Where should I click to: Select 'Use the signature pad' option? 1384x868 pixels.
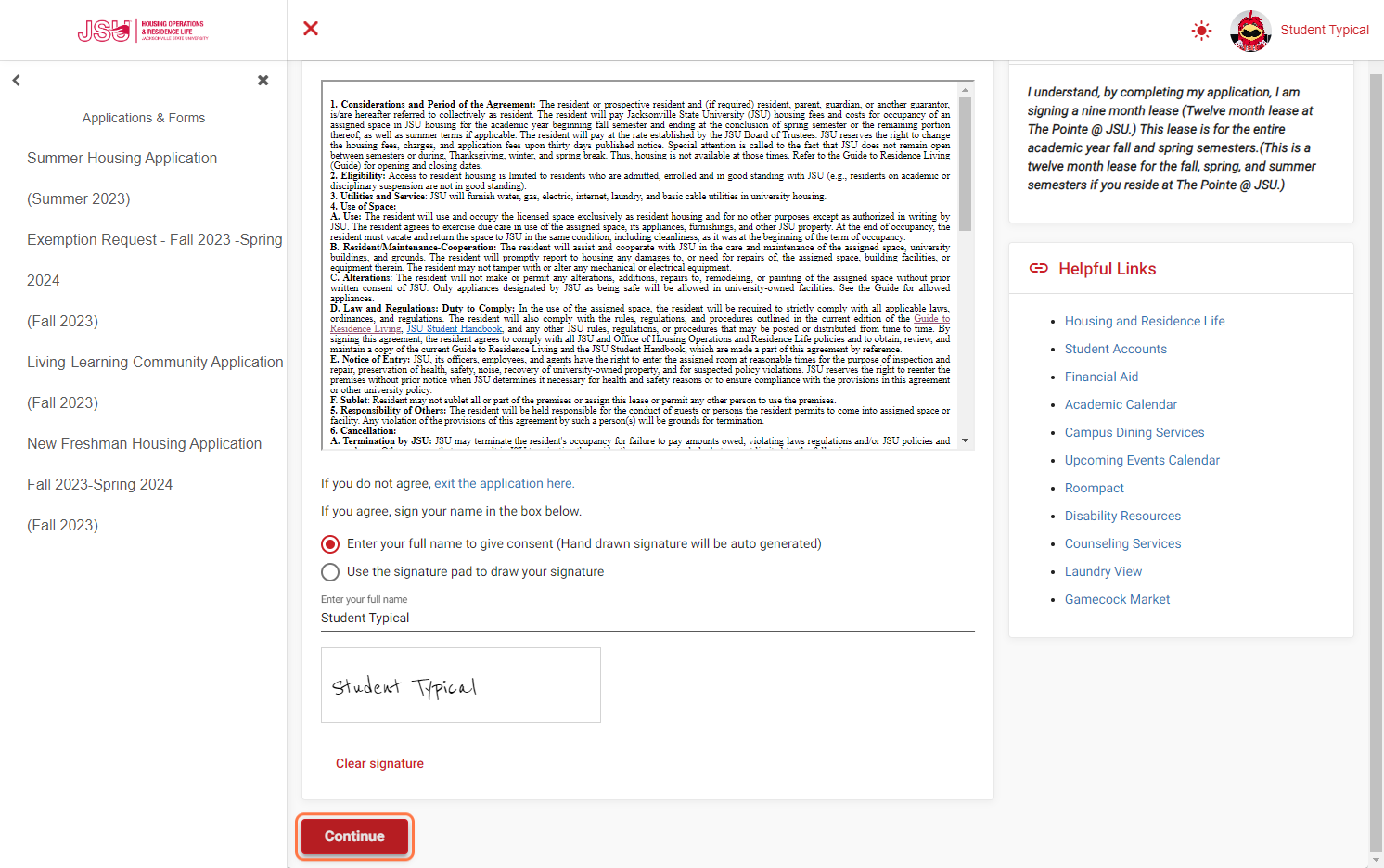coord(330,572)
